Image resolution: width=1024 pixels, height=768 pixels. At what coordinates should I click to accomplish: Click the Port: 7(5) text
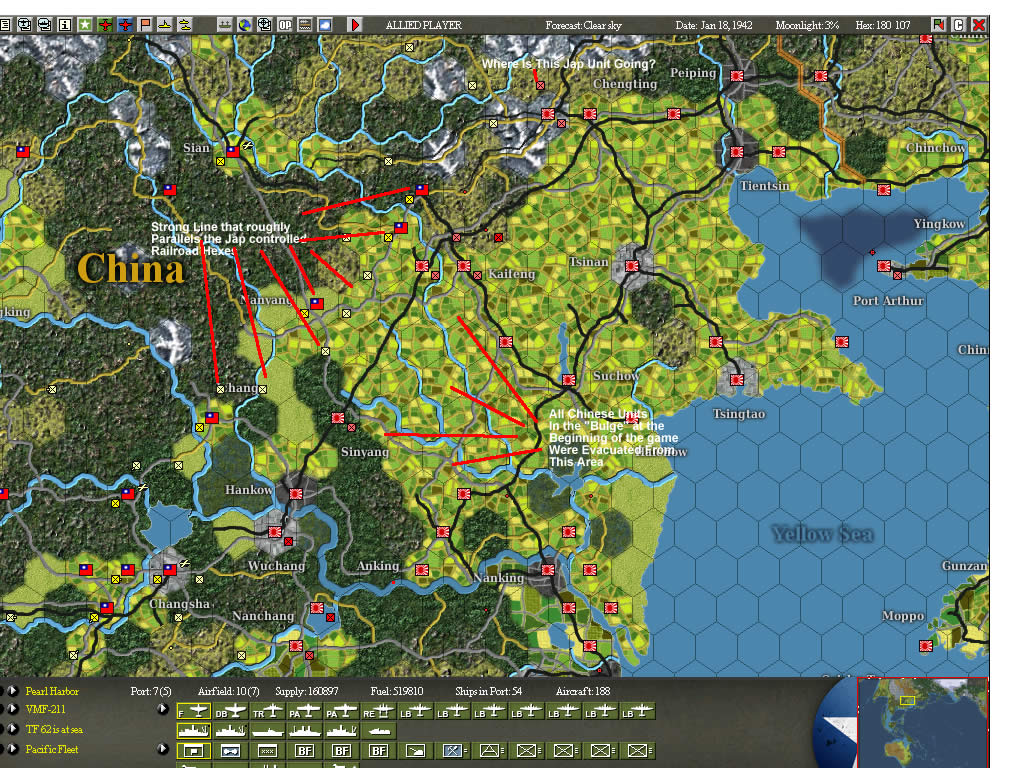tap(151, 691)
